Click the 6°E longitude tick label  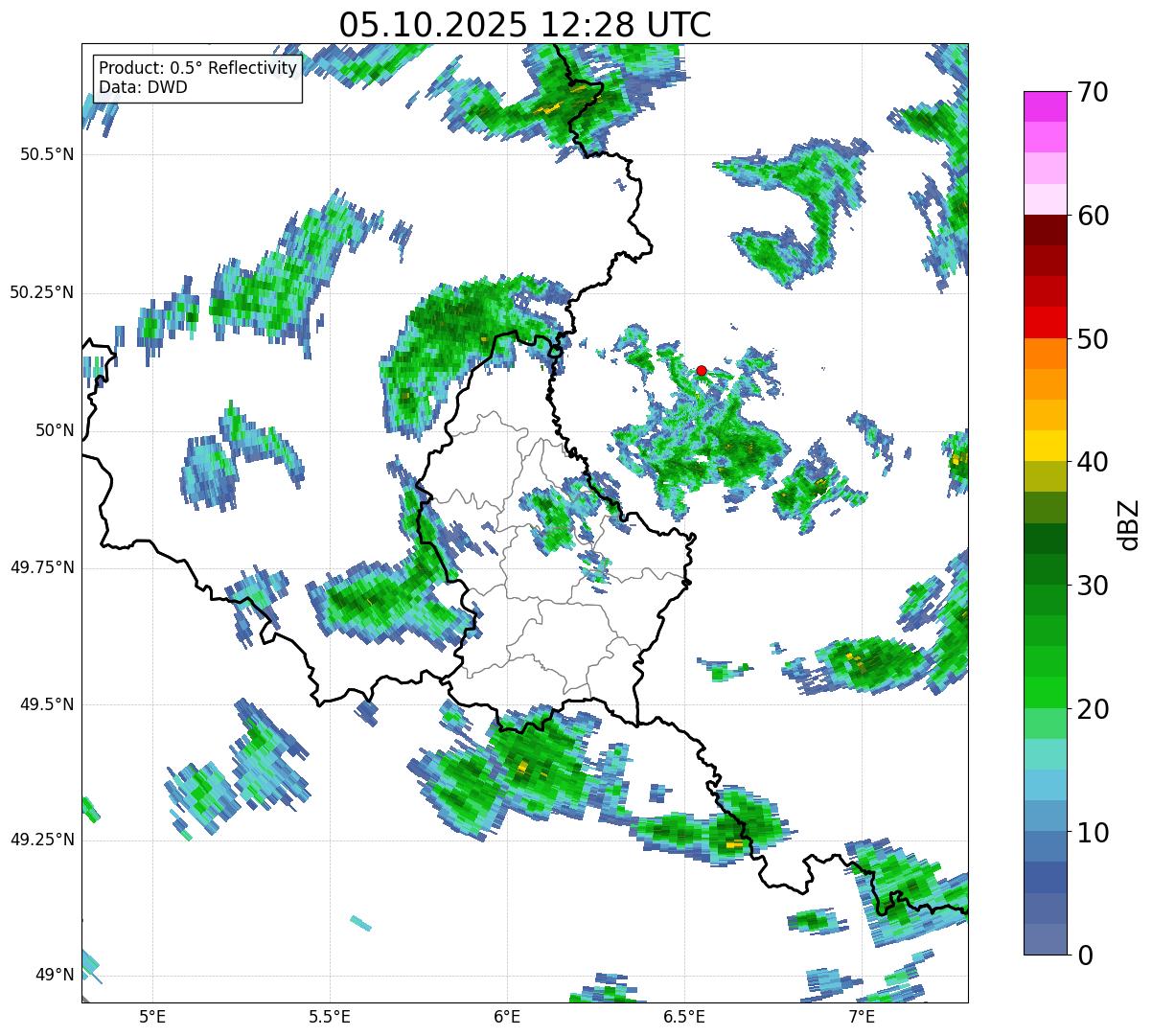click(507, 1016)
